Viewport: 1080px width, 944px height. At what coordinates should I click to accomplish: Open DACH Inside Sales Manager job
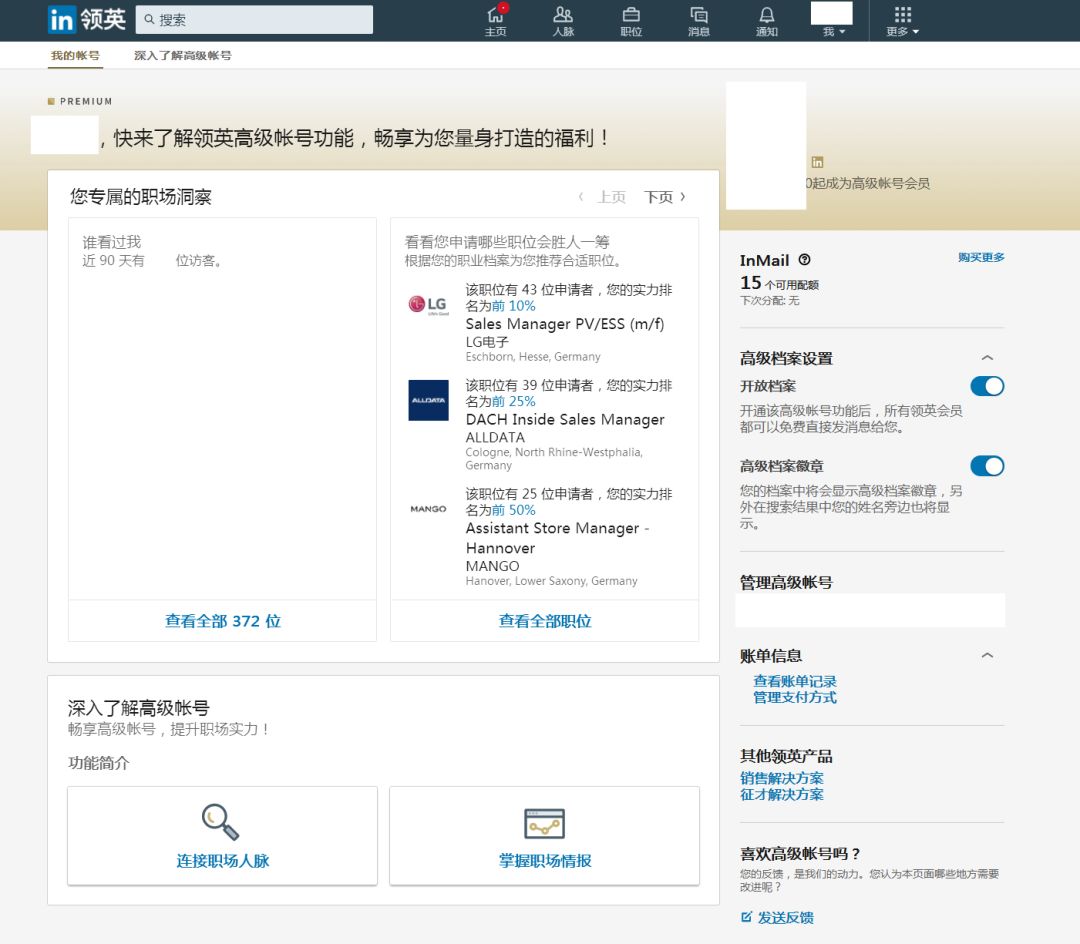click(565, 419)
